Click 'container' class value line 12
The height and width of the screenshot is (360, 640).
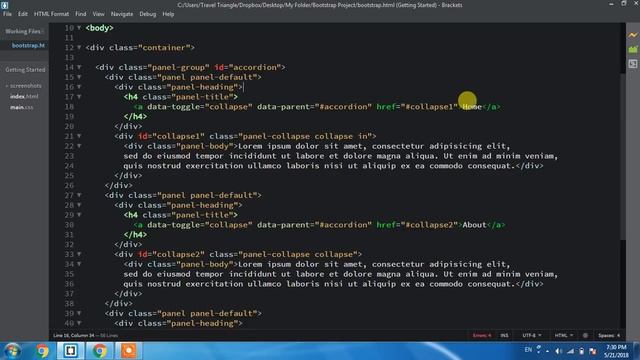click(164, 48)
